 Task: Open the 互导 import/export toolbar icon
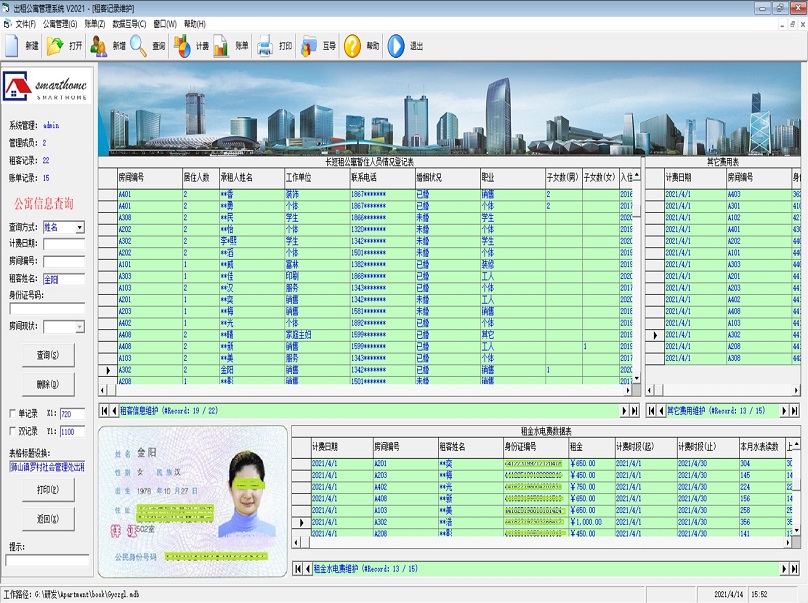tap(309, 46)
